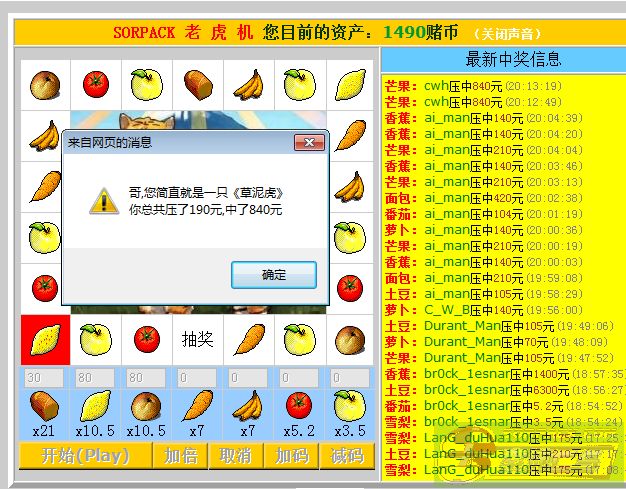The image size is (626, 489).
Task: Click the 抽奖 cell on the board
Action: click(197, 340)
